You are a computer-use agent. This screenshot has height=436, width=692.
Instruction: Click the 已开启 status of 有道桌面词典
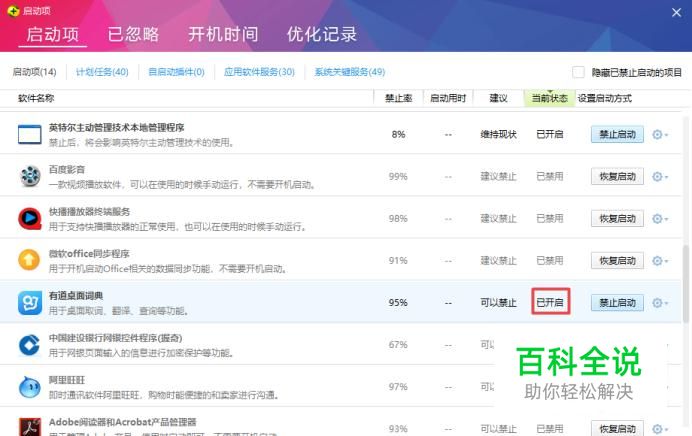[550, 302]
